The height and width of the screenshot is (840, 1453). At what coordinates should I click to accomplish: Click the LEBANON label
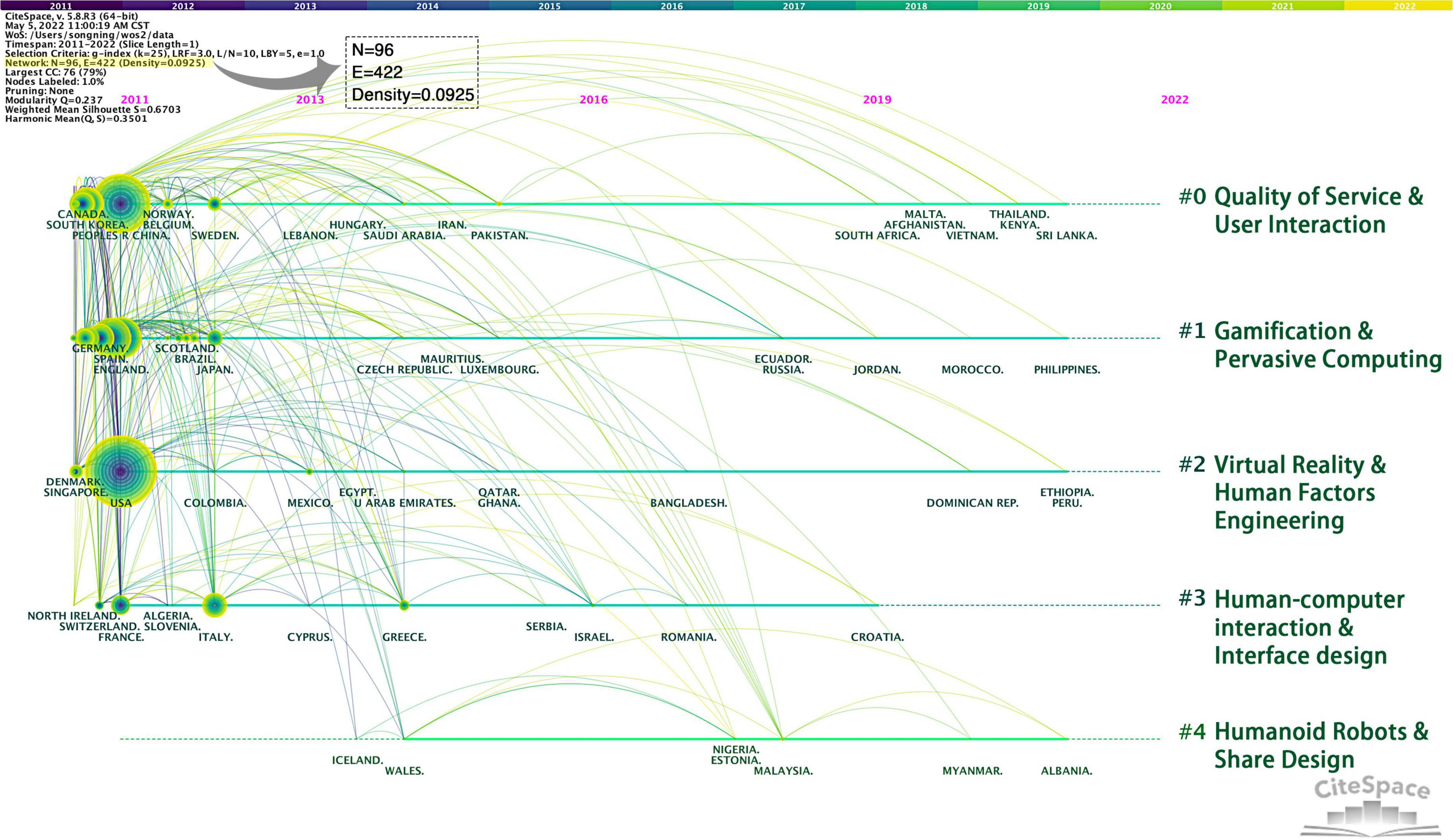[310, 235]
